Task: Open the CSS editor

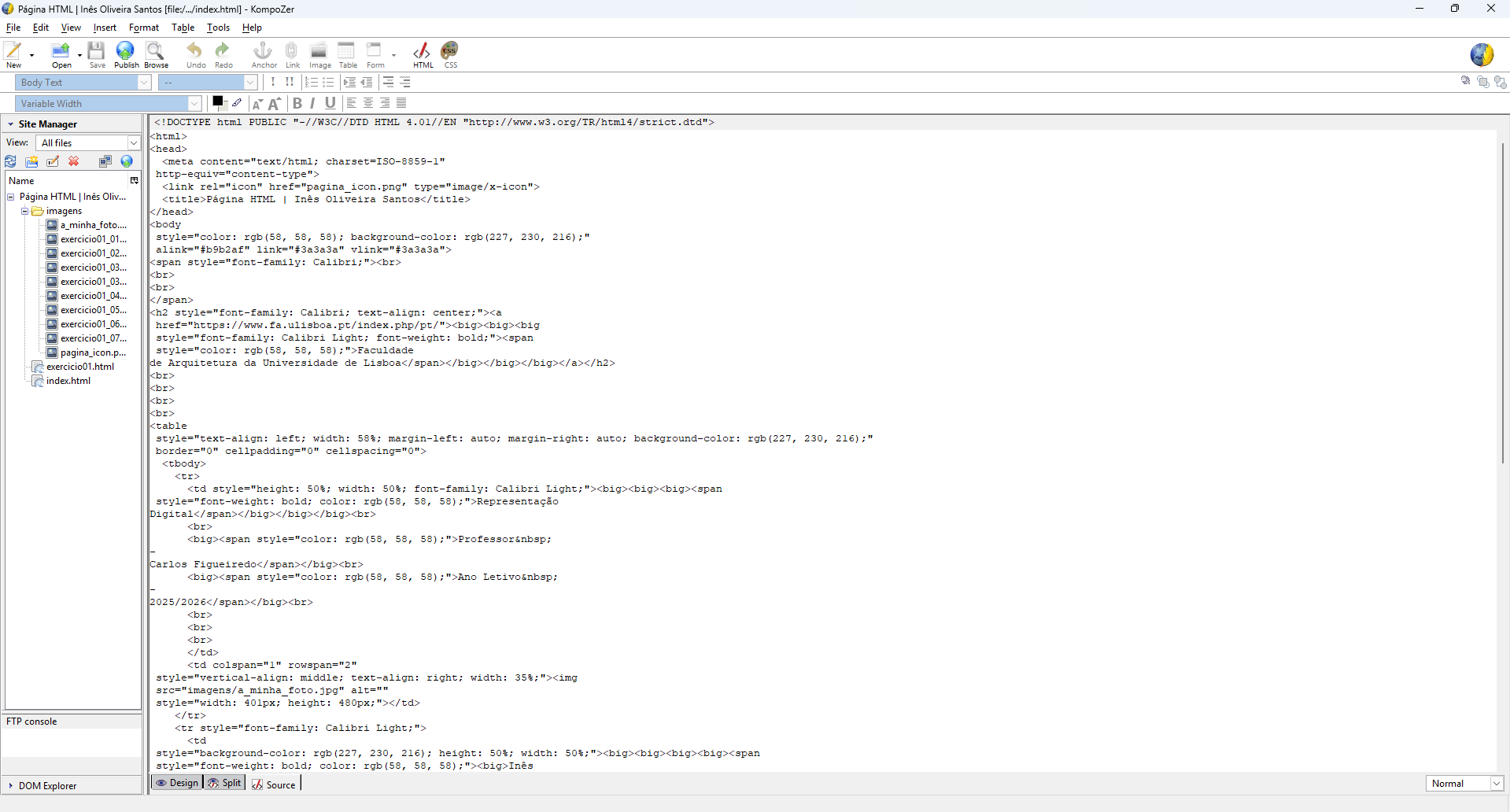Action: [450, 54]
